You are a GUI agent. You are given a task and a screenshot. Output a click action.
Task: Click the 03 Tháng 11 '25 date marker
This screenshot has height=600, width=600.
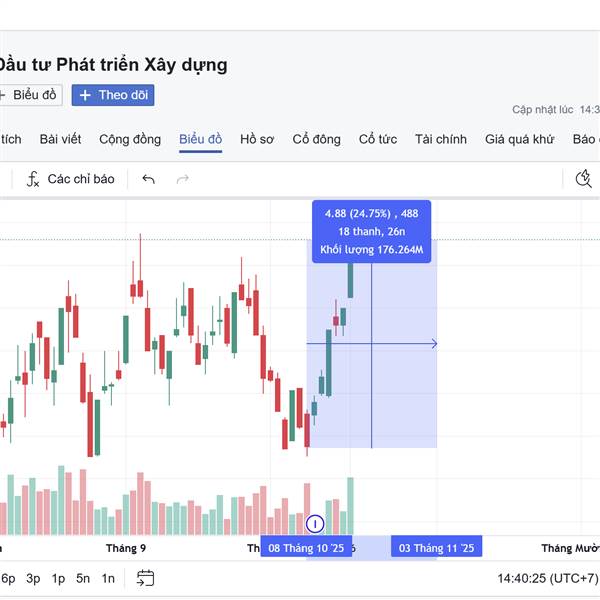pyautogui.click(x=436, y=548)
